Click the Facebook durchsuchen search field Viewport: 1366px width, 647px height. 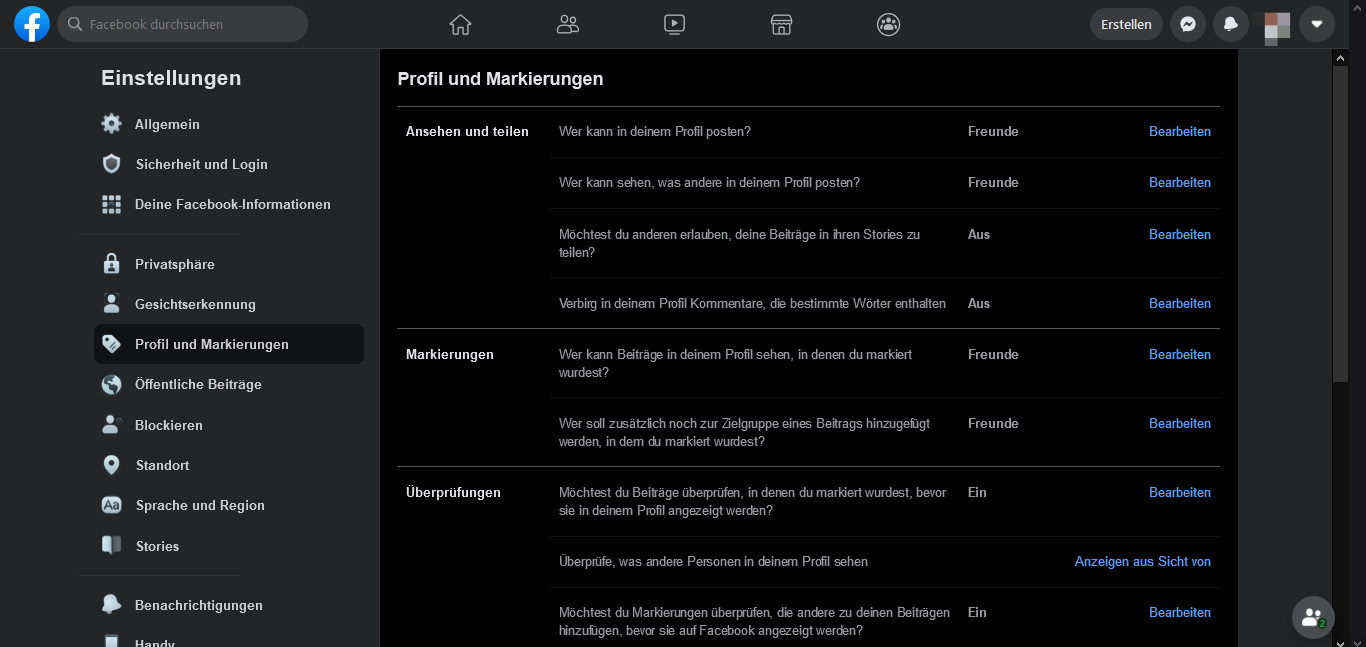[182, 24]
